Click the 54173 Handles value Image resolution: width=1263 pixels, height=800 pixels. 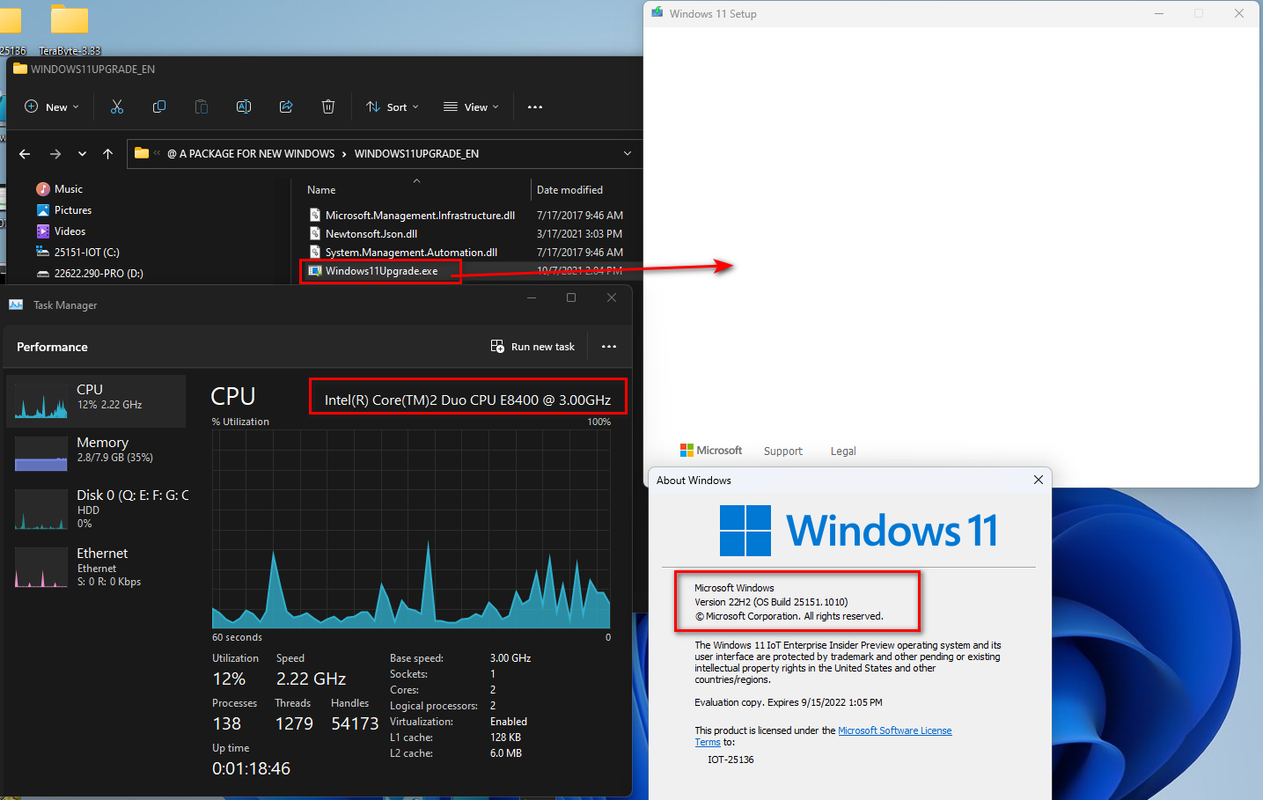pyautogui.click(x=355, y=723)
